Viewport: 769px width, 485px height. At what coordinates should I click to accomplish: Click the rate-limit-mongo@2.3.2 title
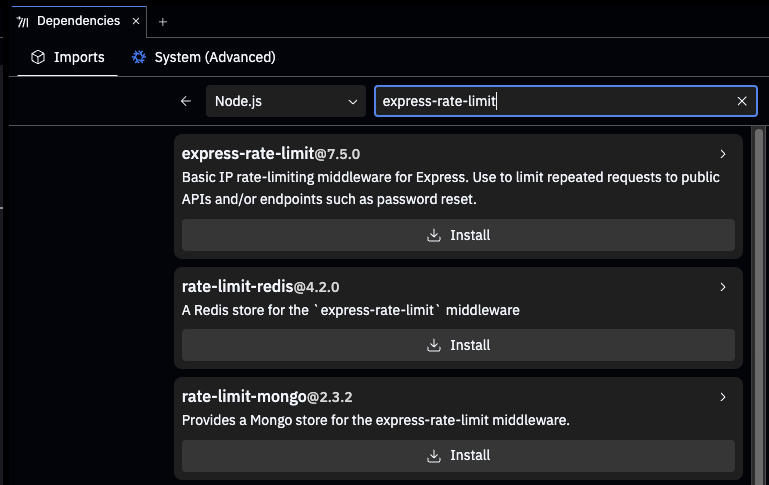(x=267, y=397)
